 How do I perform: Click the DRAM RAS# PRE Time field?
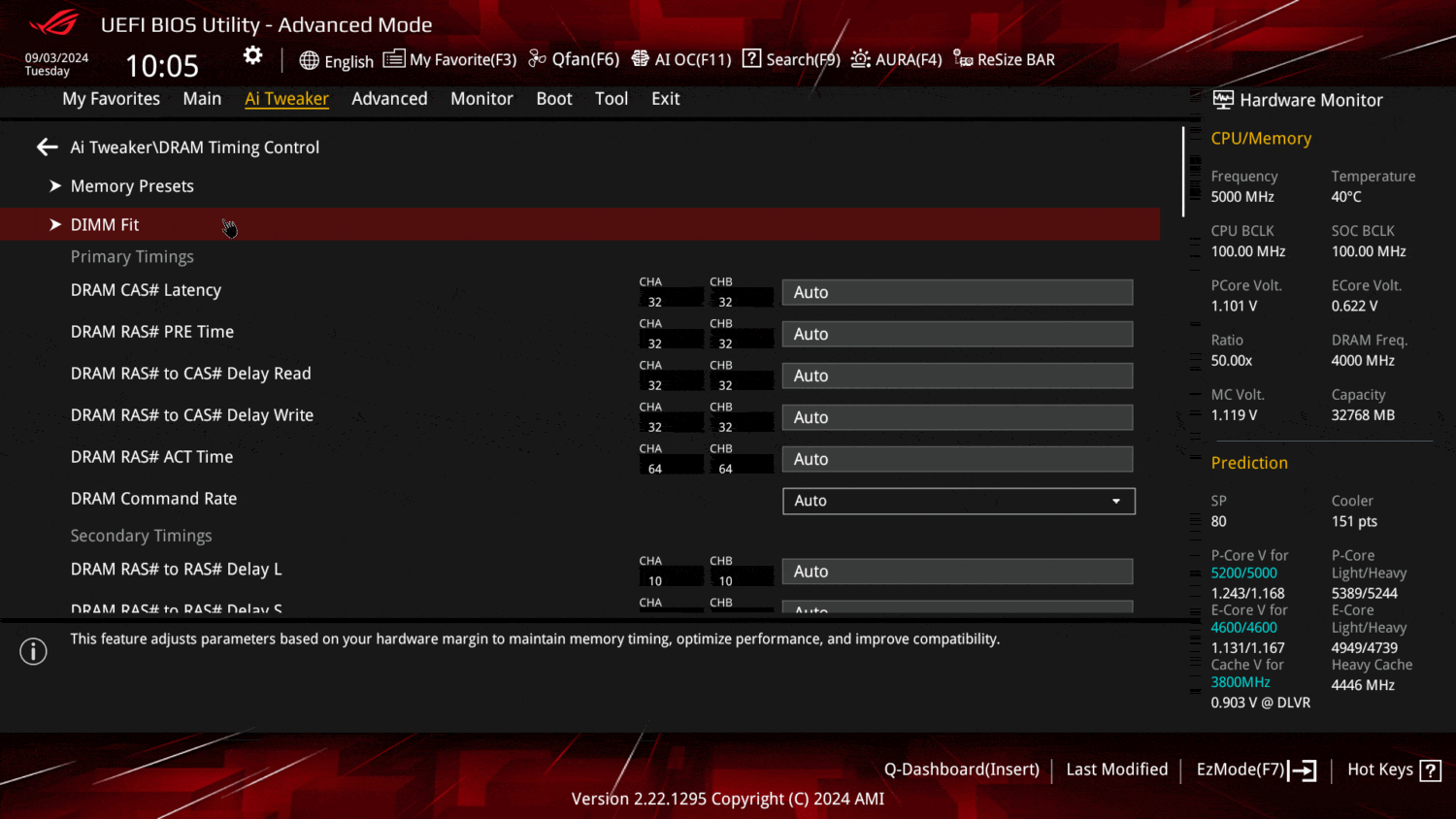pos(958,334)
